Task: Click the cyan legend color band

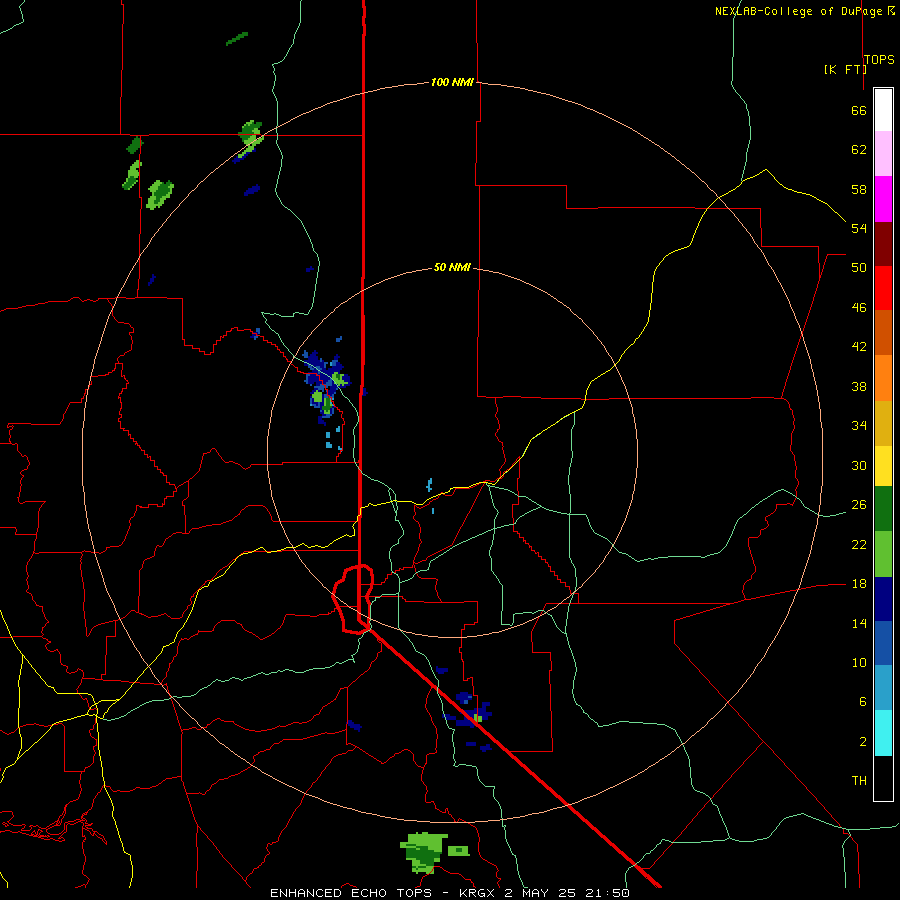Action: point(883,733)
